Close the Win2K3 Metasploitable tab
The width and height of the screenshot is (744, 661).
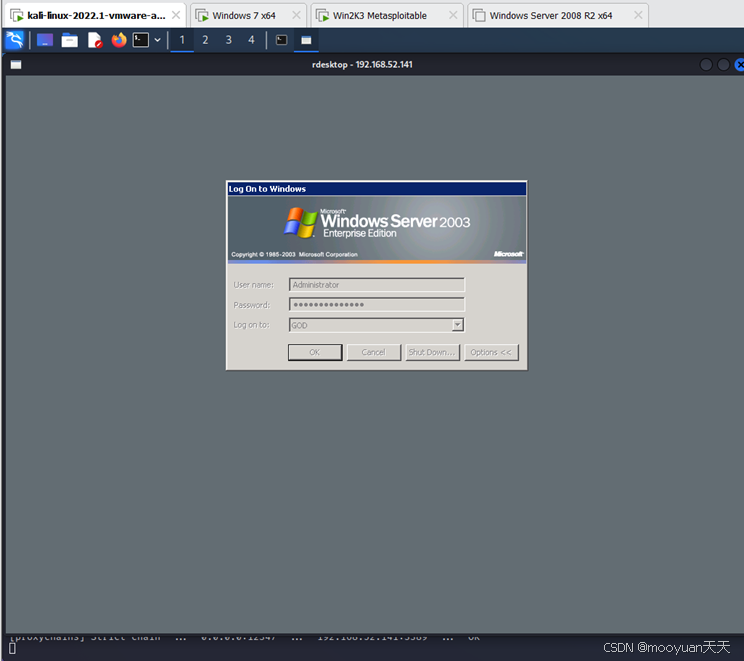tap(453, 15)
